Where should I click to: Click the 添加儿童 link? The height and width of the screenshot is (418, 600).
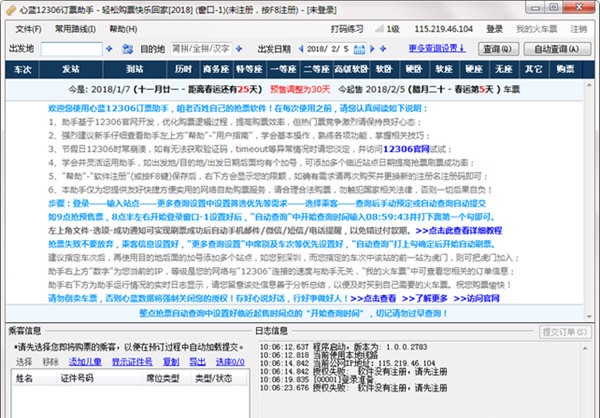tap(85, 362)
